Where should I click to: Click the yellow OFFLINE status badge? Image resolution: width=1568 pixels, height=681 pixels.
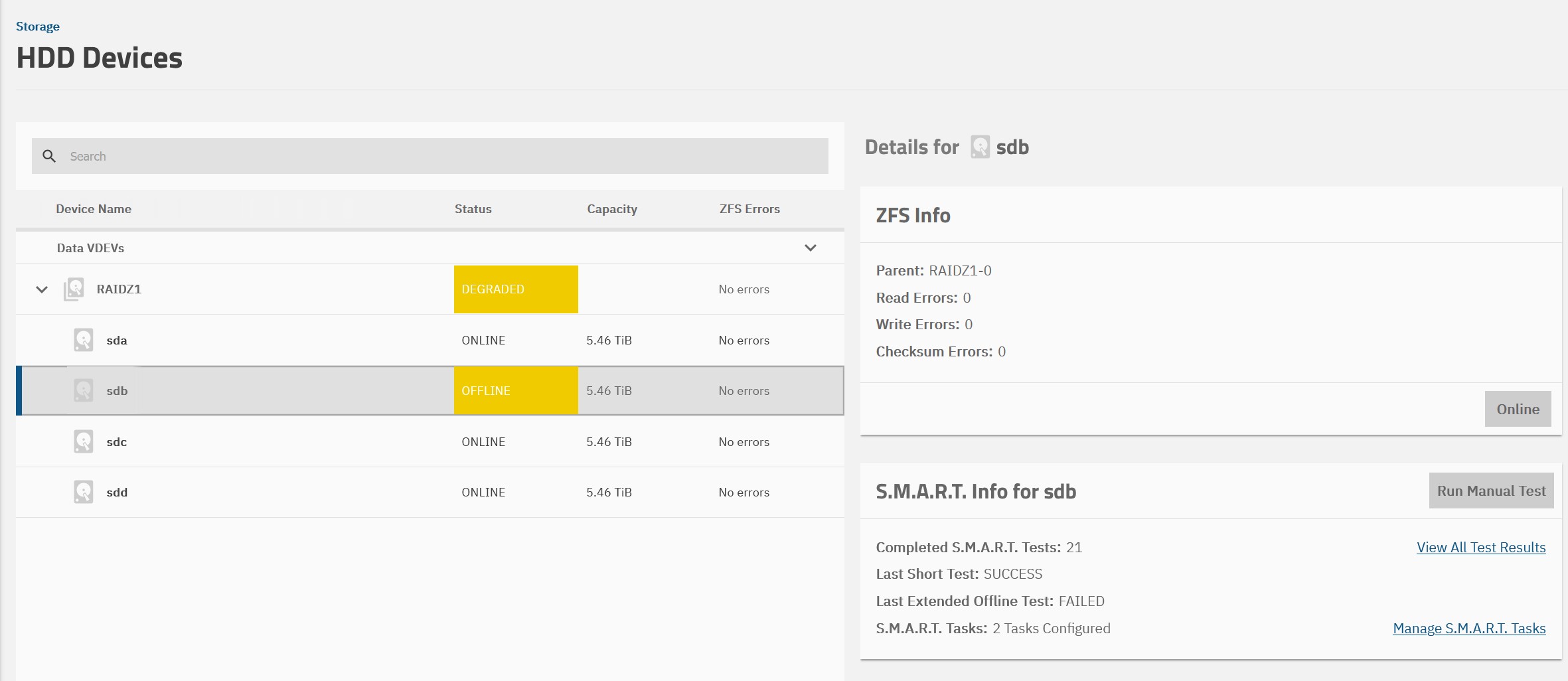point(515,390)
